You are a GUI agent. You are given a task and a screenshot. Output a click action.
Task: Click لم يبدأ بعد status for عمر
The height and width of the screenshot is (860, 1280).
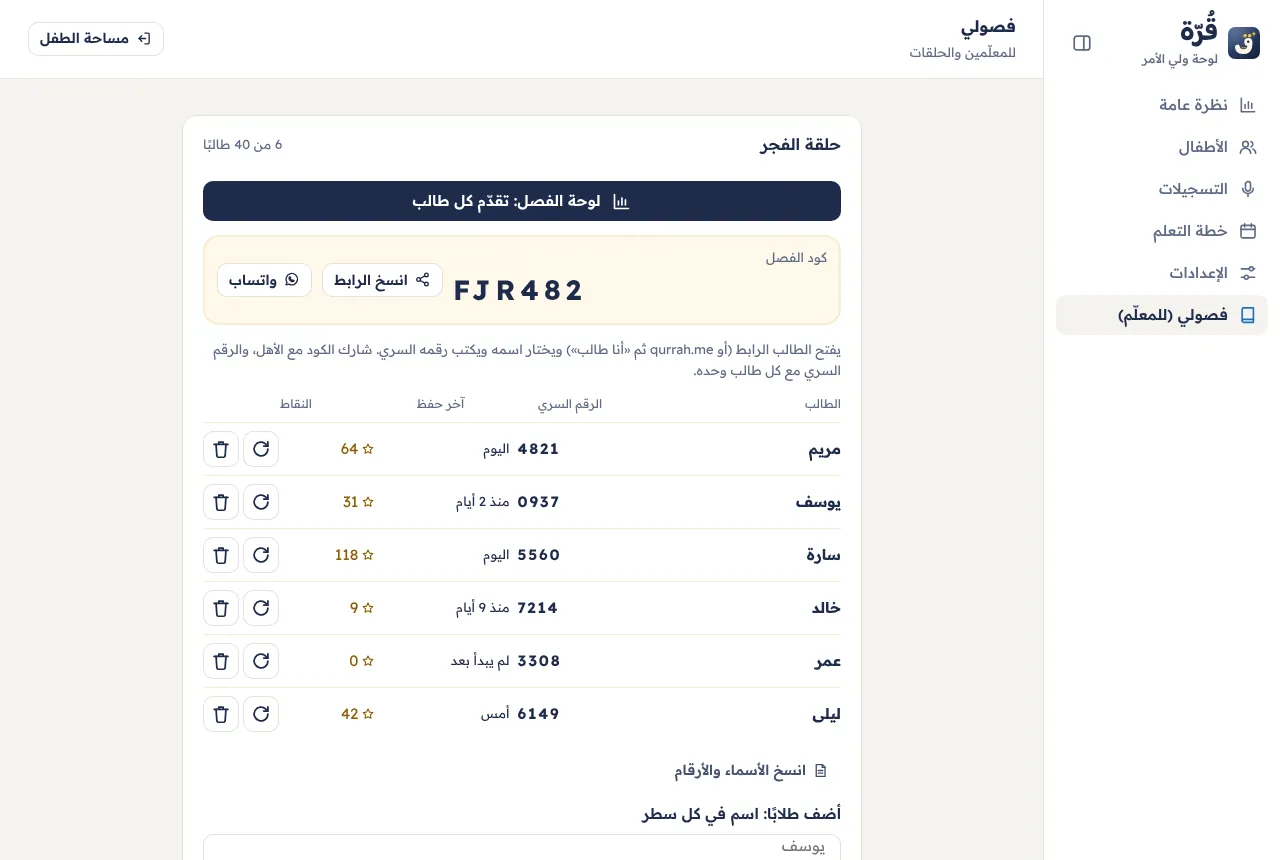point(480,661)
